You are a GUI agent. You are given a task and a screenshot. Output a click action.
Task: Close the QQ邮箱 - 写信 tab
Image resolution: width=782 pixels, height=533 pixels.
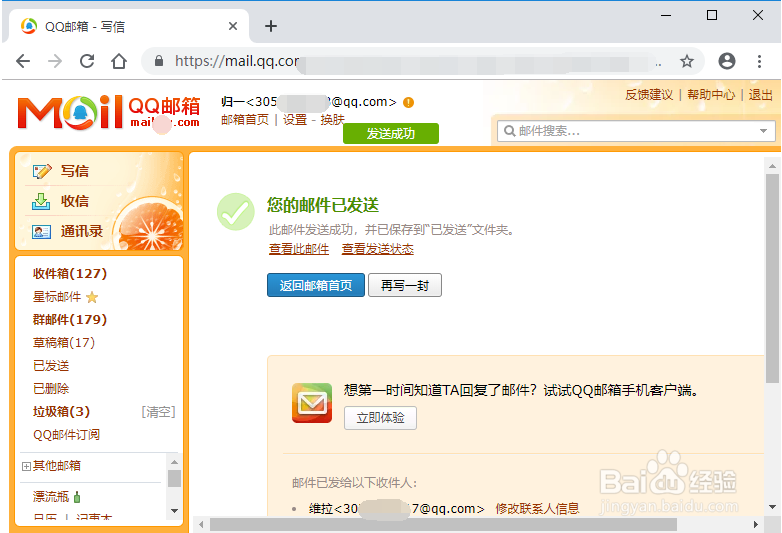[232, 26]
